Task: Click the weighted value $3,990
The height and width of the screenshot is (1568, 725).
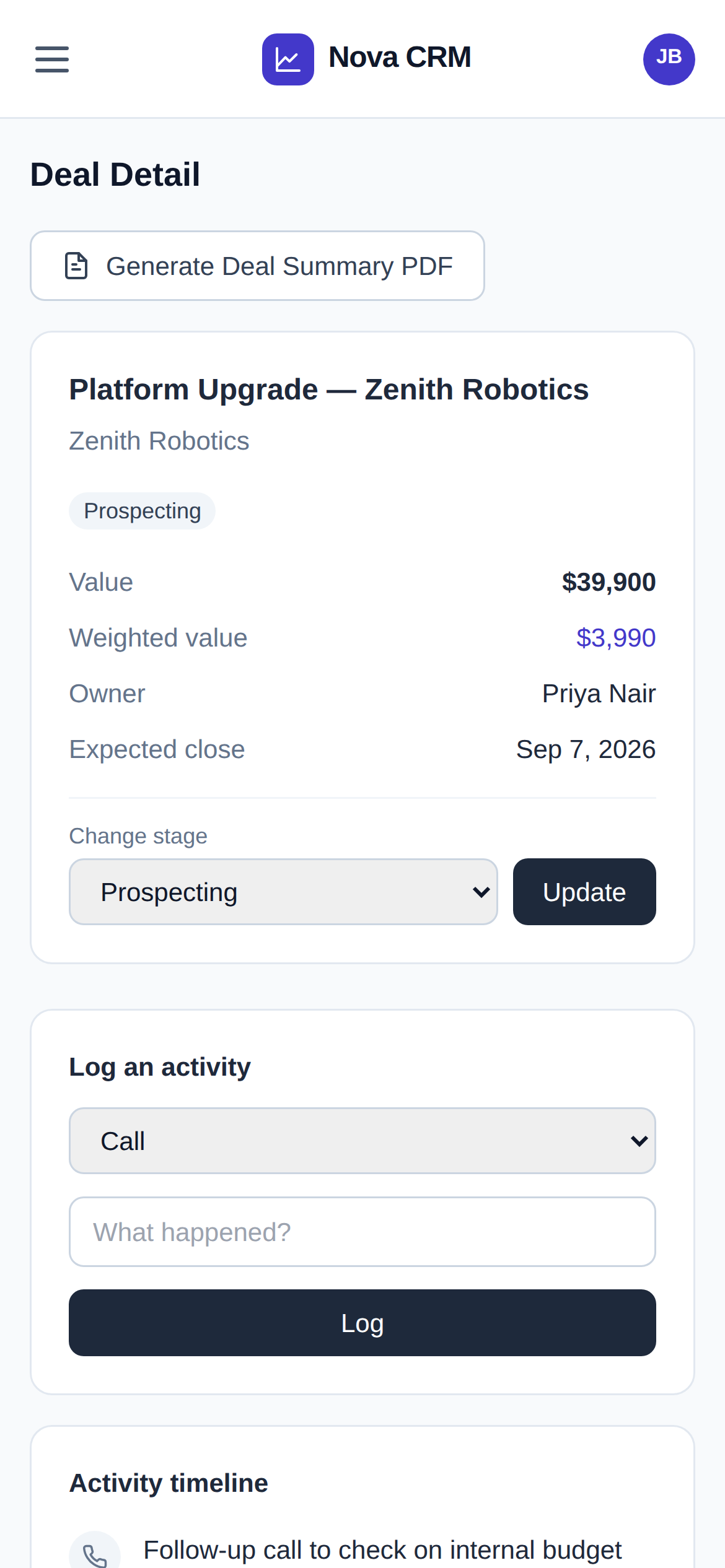Action: click(x=616, y=638)
